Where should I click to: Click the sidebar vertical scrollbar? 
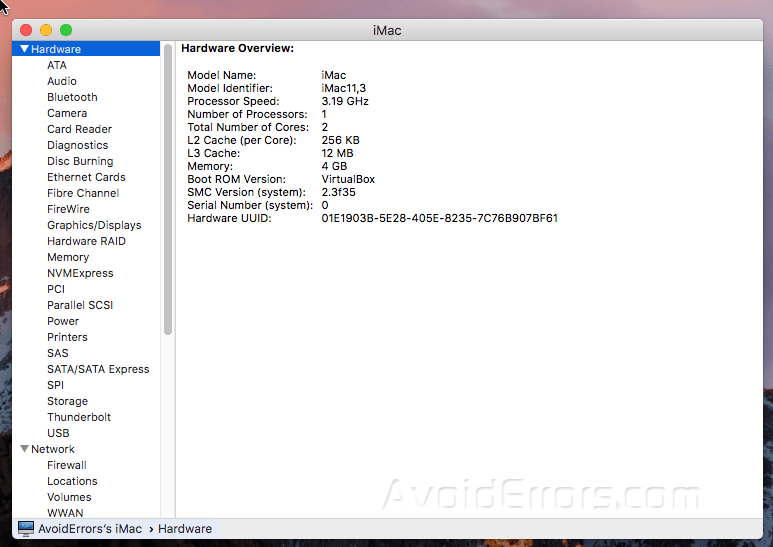168,190
